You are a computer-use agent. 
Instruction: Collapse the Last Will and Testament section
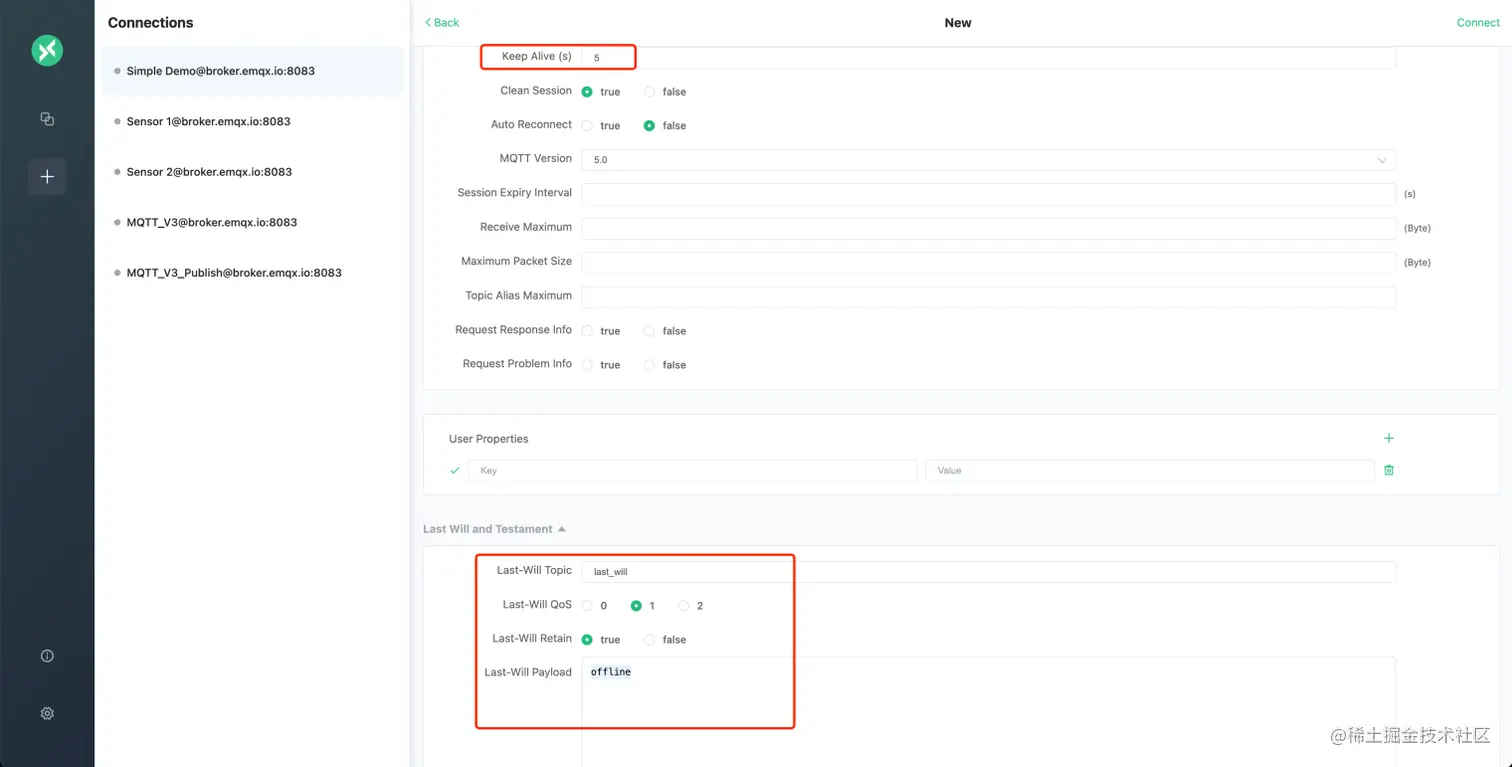494,529
